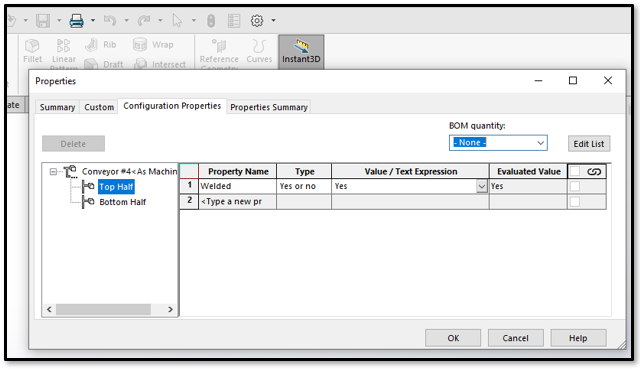This screenshot has height=369, width=640.
Task: Toggle the Instant3D button
Action: (x=301, y=51)
